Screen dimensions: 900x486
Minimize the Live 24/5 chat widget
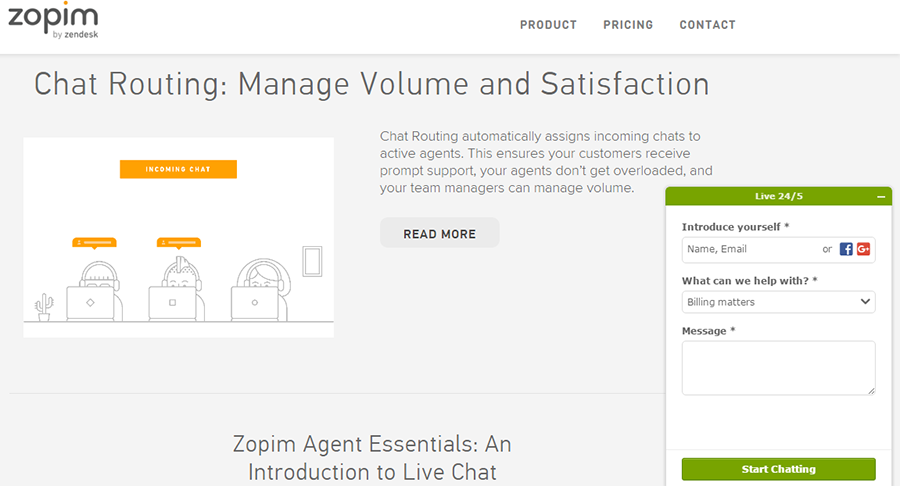tap(881, 197)
